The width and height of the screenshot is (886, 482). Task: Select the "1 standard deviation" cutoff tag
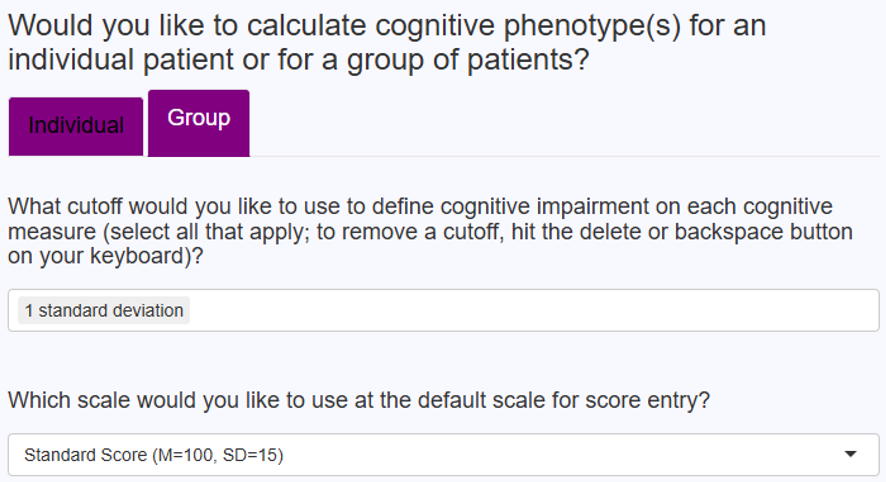(104, 311)
